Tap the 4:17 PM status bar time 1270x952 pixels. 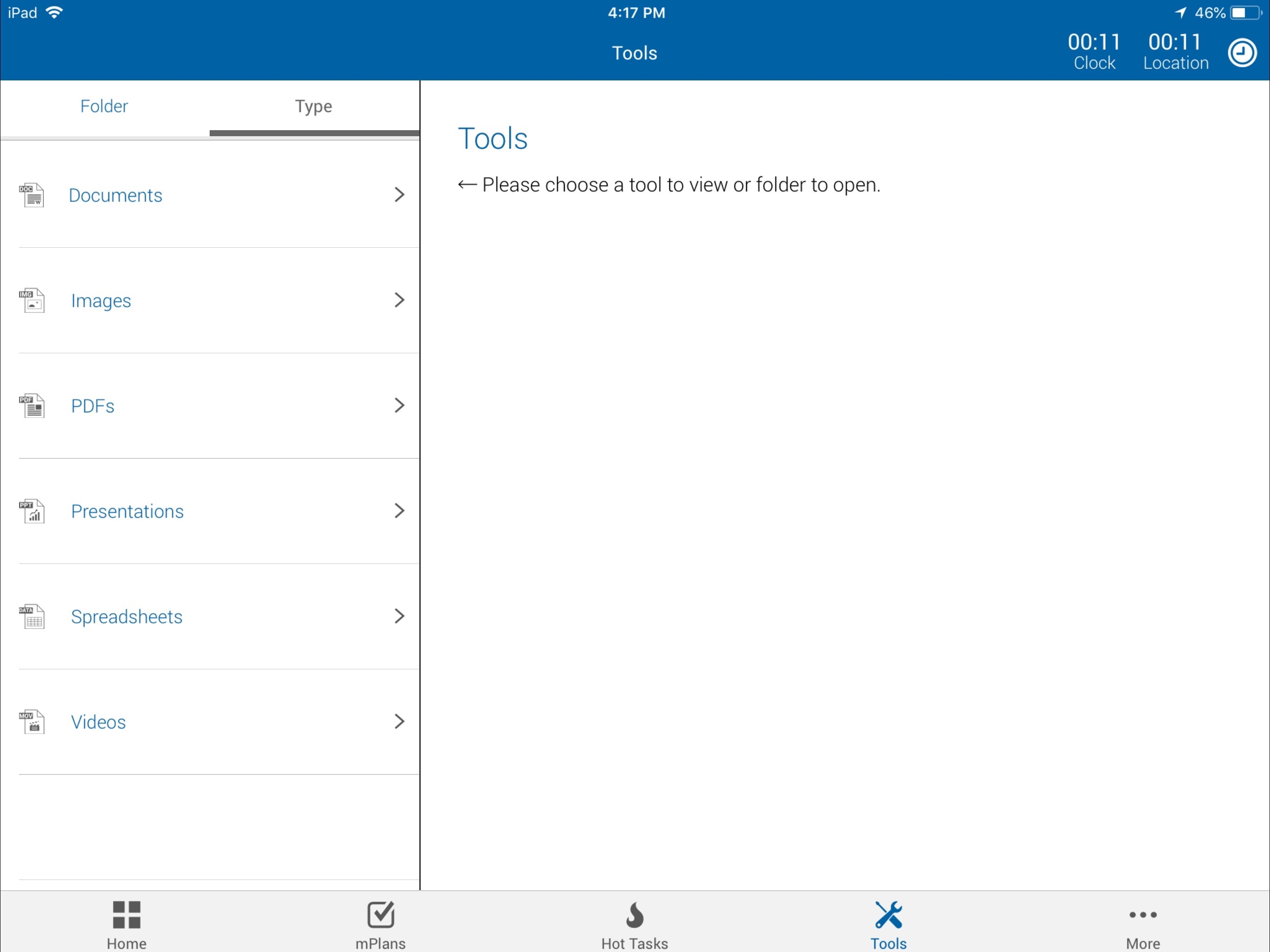tap(636, 13)
